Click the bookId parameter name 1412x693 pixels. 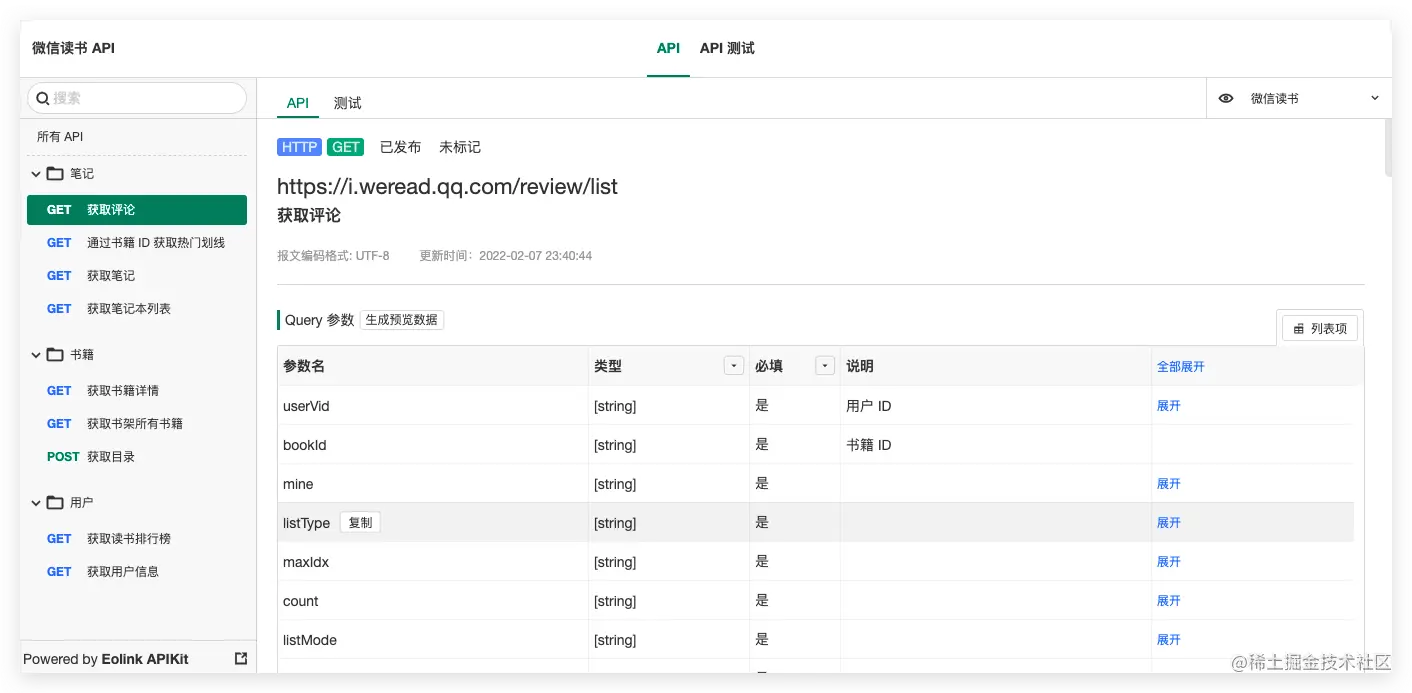point(305,445)
